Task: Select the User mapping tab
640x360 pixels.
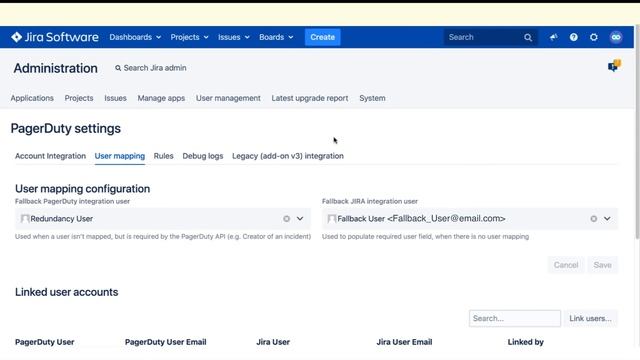Action: point(120,156)
